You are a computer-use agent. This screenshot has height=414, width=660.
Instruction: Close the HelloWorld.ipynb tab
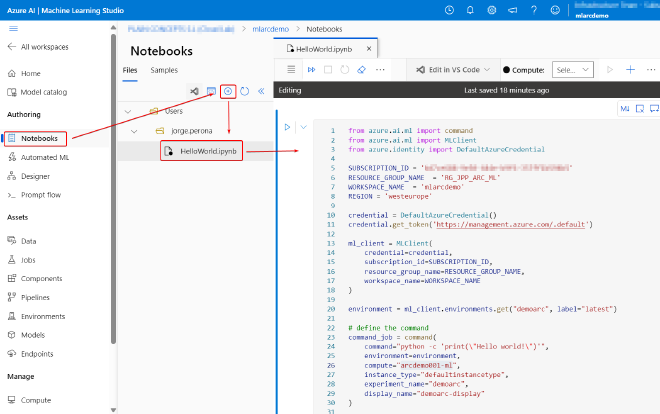369,49
